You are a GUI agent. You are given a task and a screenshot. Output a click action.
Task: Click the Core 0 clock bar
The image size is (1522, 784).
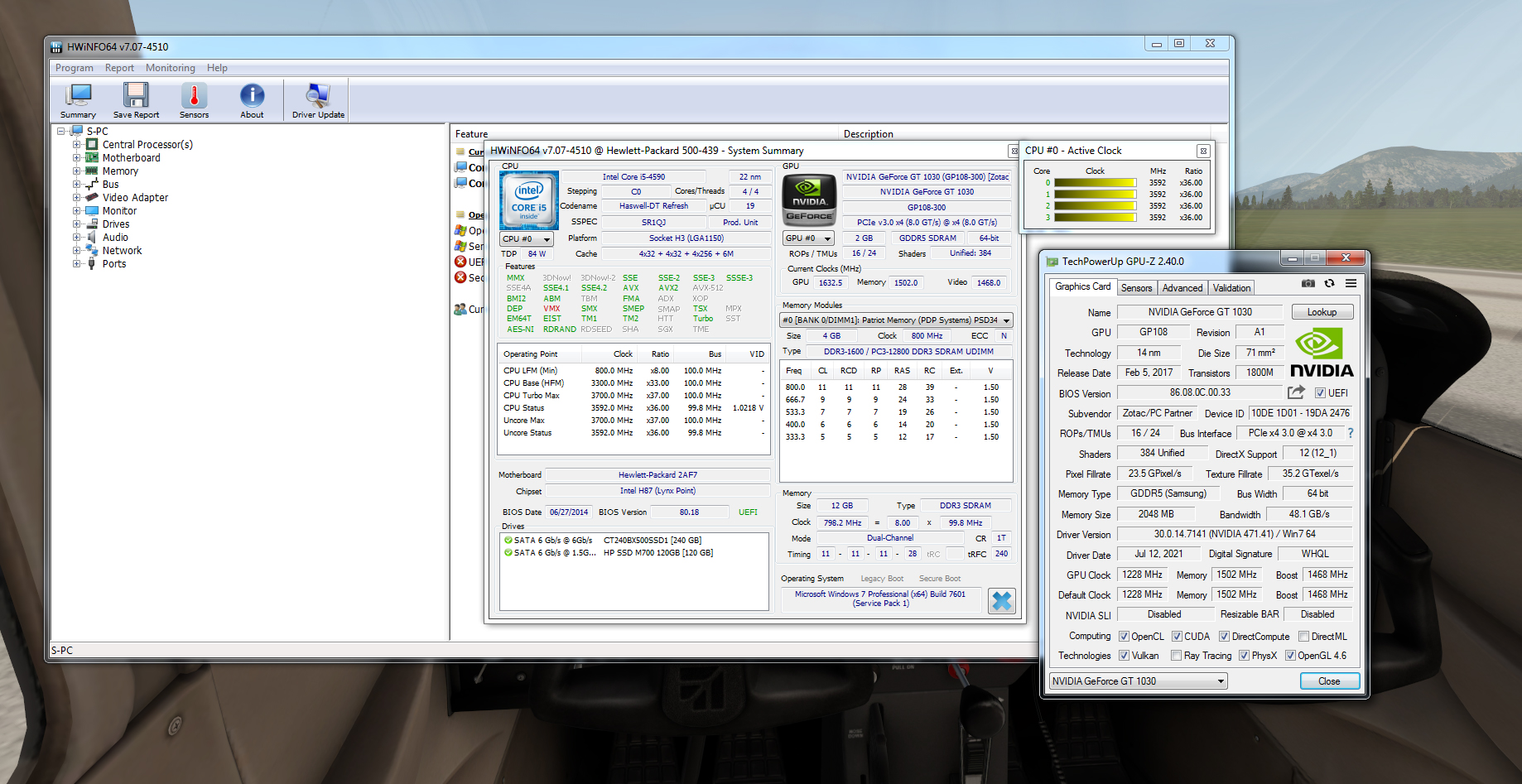[1095, 183]
